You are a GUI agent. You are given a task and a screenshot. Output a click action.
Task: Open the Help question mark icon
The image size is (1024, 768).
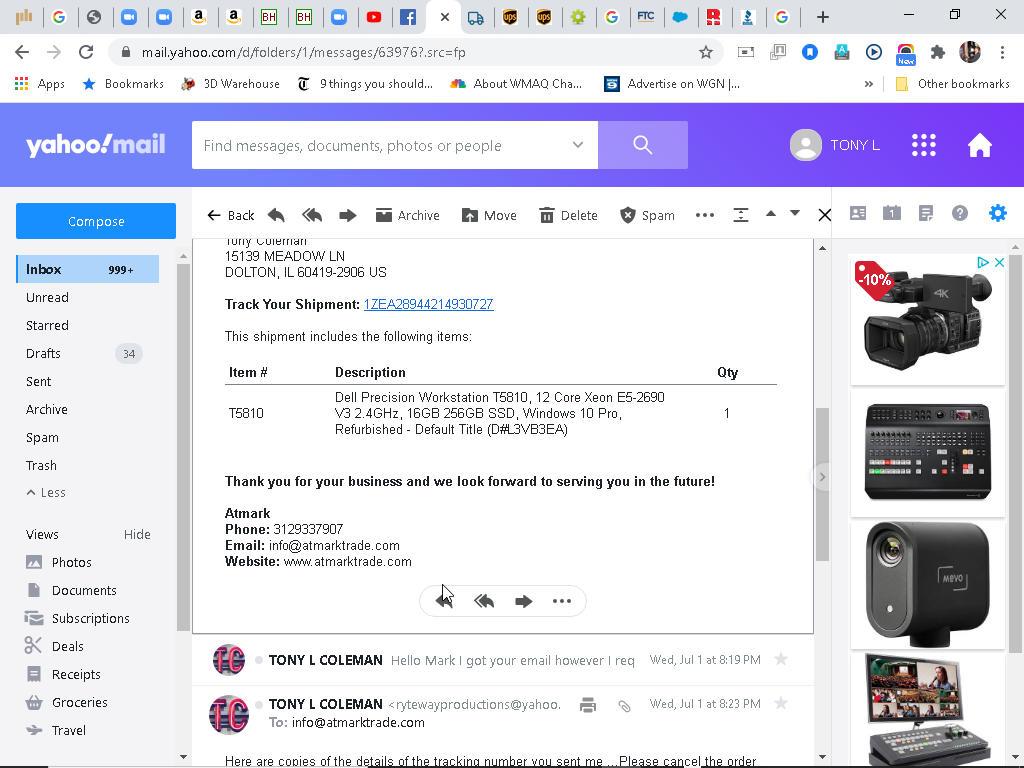tap(959, 213)
